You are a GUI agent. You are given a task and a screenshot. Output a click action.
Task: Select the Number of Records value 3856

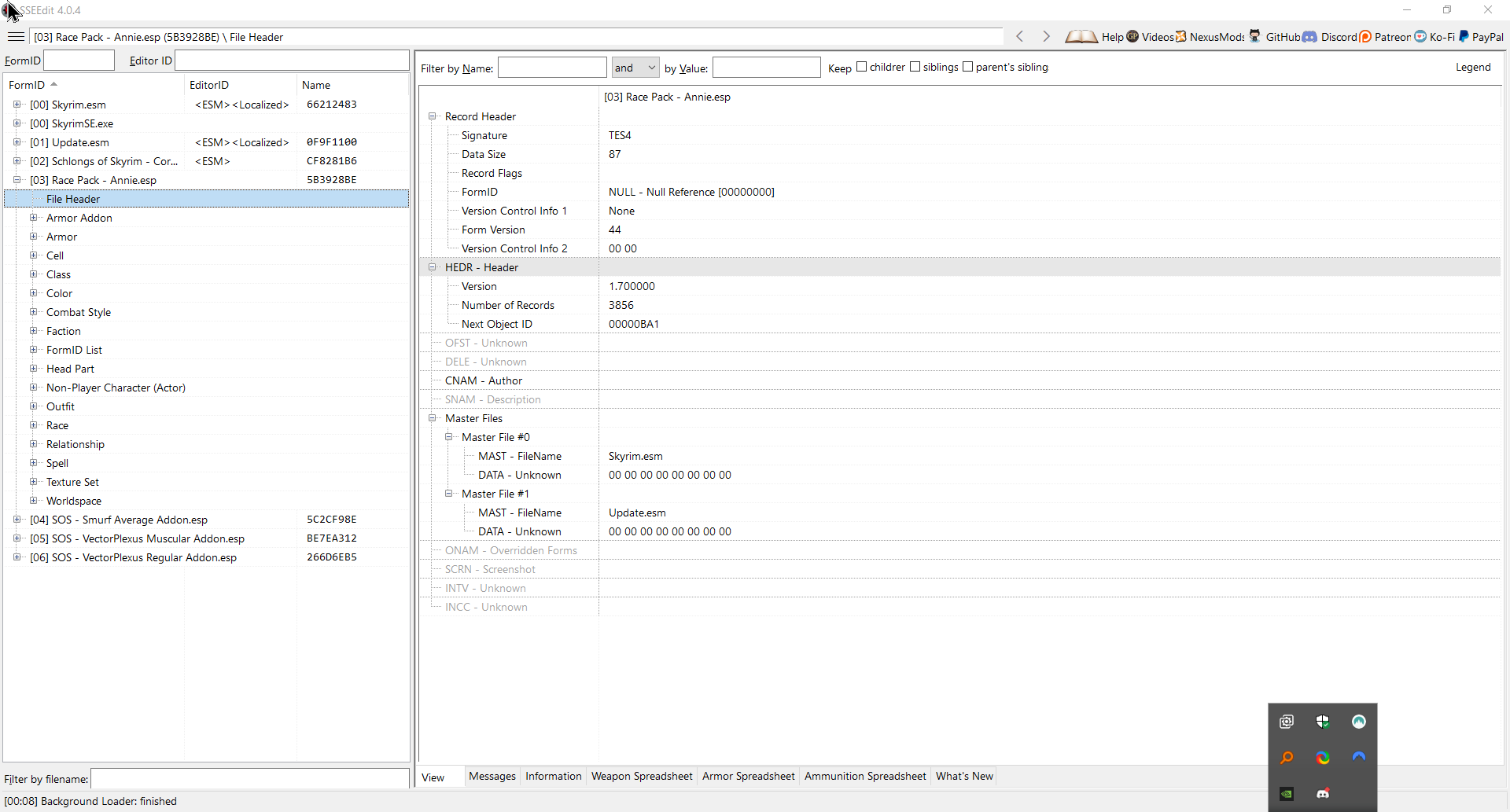(621, 305)
